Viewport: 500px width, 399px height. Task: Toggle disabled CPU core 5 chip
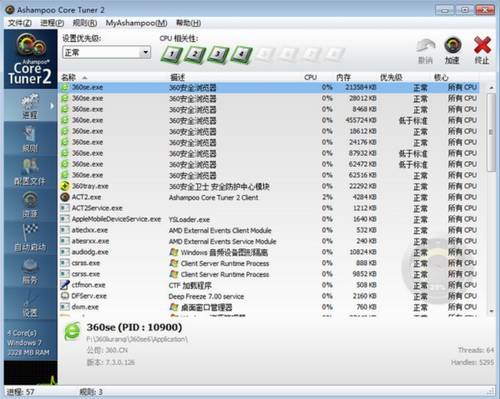click(265, 54)
